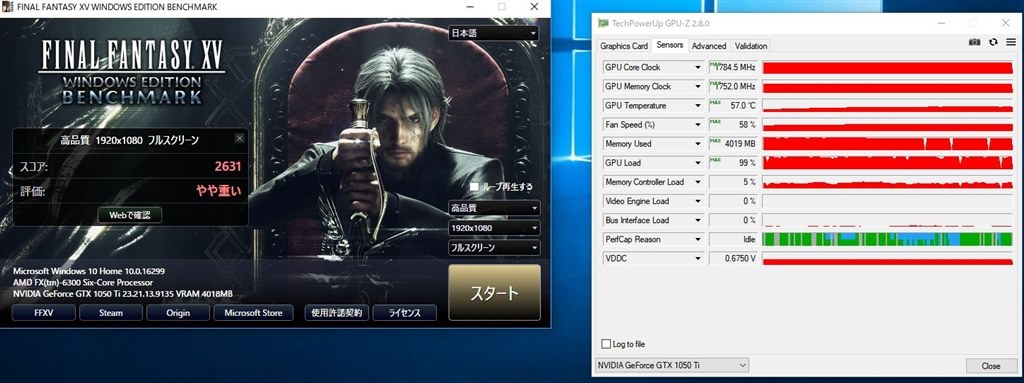Switch to the Graphics Card tab

tap(624, 46)
